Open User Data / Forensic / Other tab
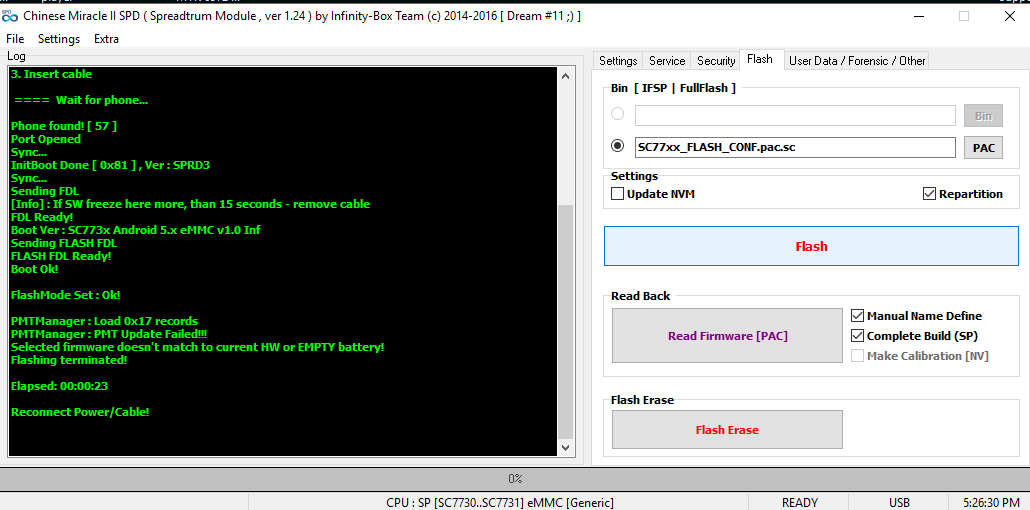The height and width of the screenshot is (510, 1030). pos(857,60)
